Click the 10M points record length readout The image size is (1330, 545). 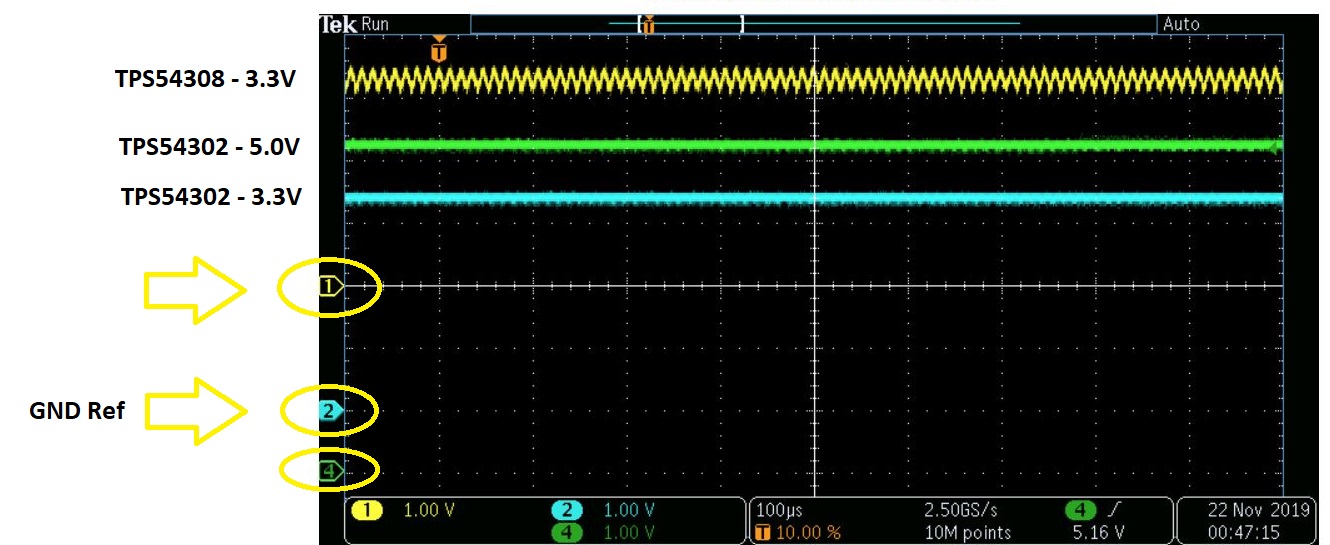coord(968,532)
